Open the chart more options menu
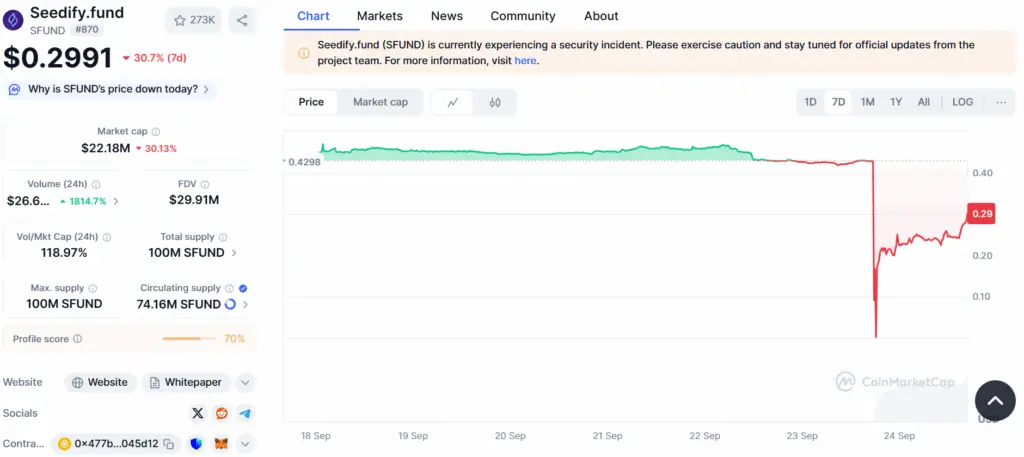The height and width of the screenshot is (457, 1024). coord(1000,102)
